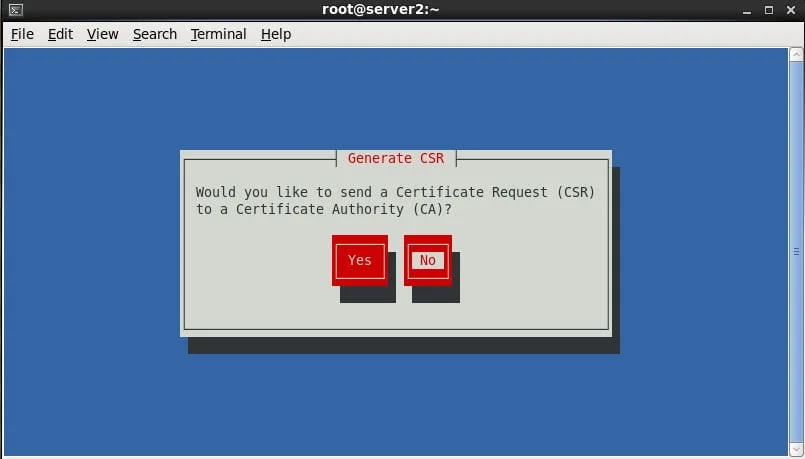
Task: Click the scrollbar down arrow
Action: (x=796, y=449)
